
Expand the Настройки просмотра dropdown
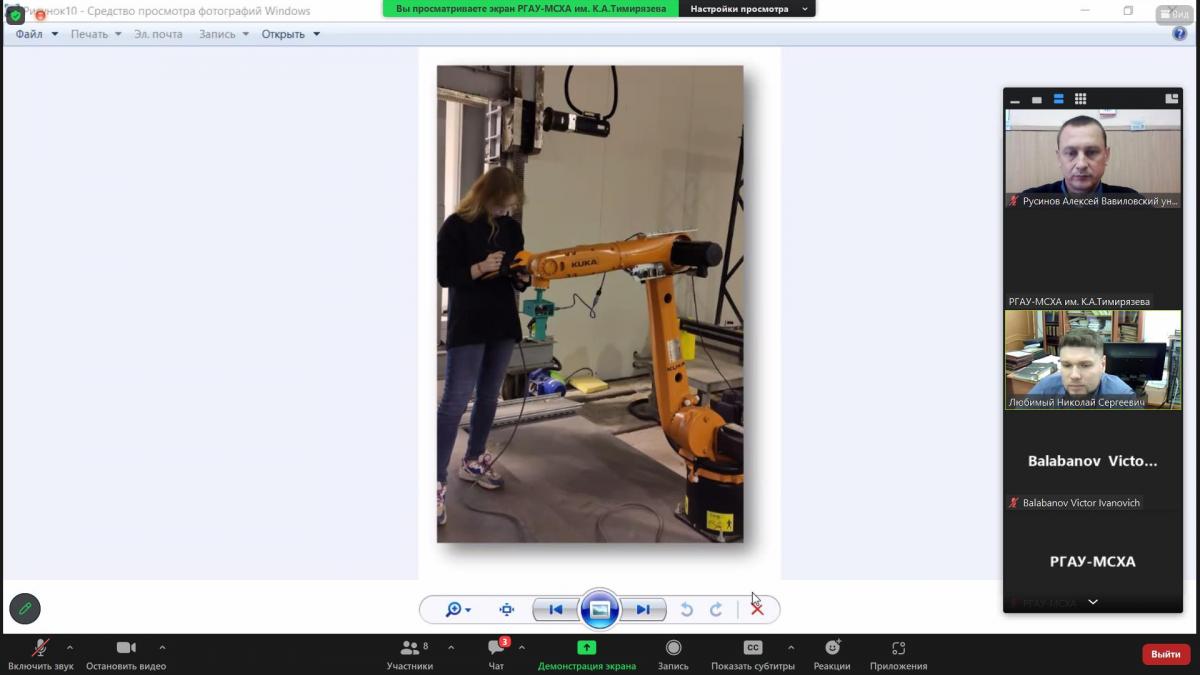[x=746, y=9]
